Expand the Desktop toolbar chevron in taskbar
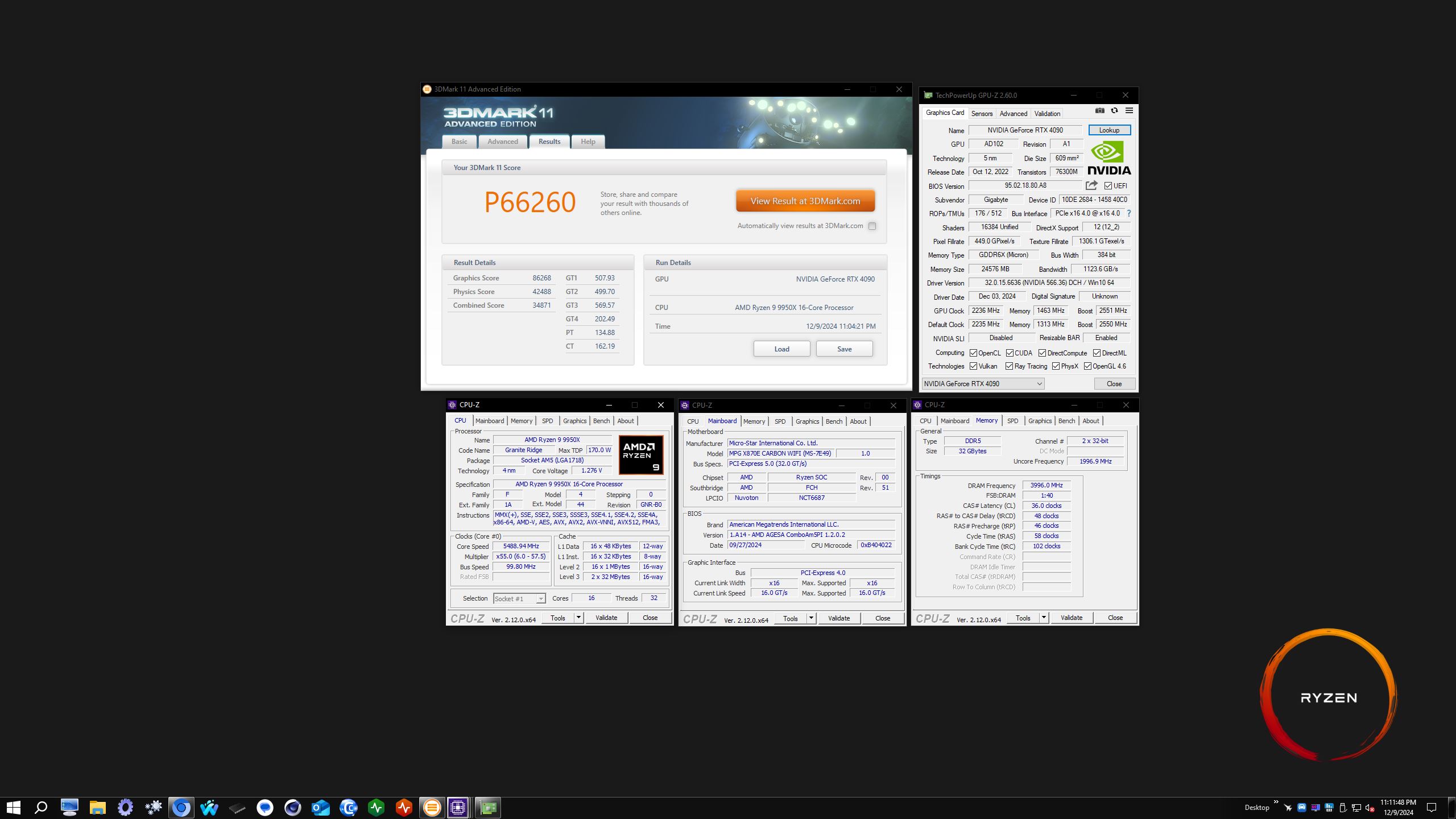The image size is (1456, 819). pos(1276,803)
